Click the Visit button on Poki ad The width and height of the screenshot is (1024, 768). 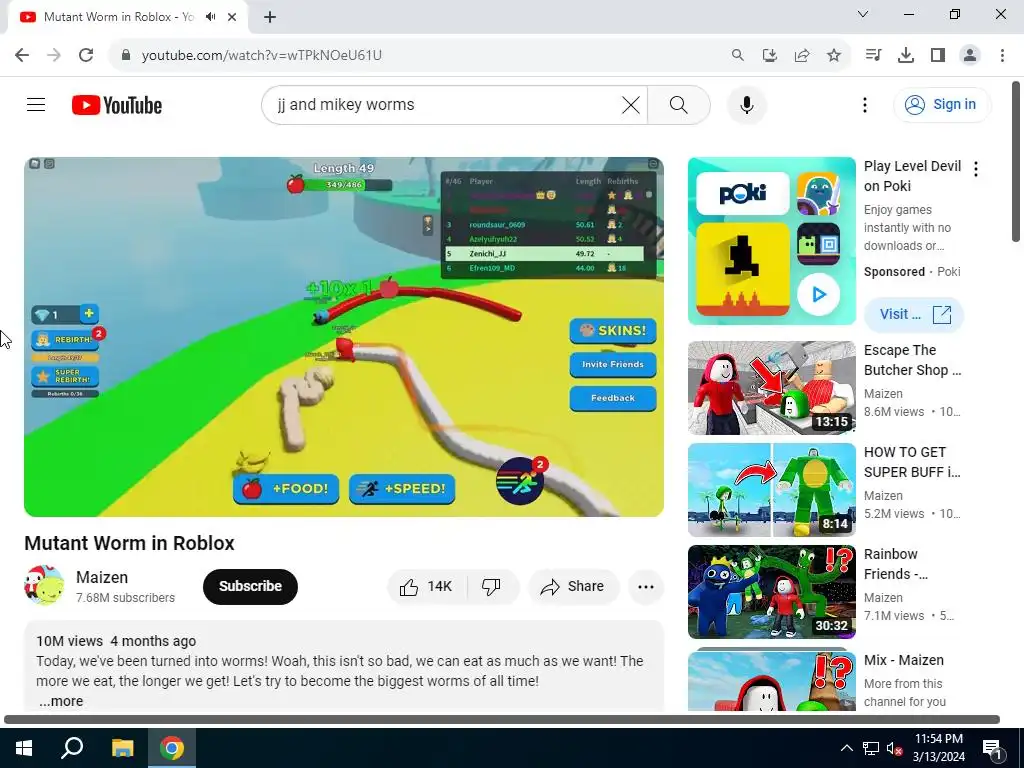(x=914, y=314)
